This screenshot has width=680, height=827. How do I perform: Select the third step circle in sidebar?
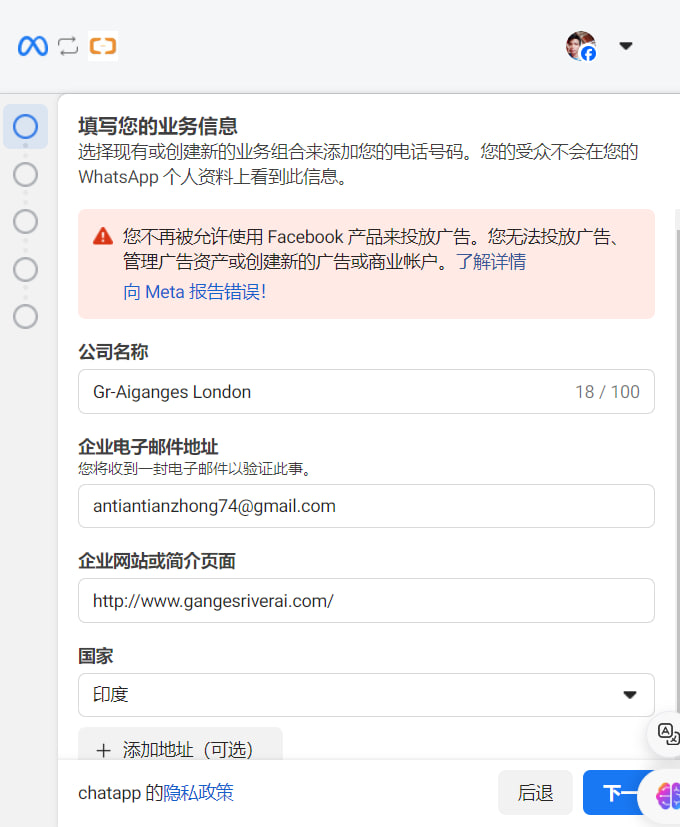(26, 222)
